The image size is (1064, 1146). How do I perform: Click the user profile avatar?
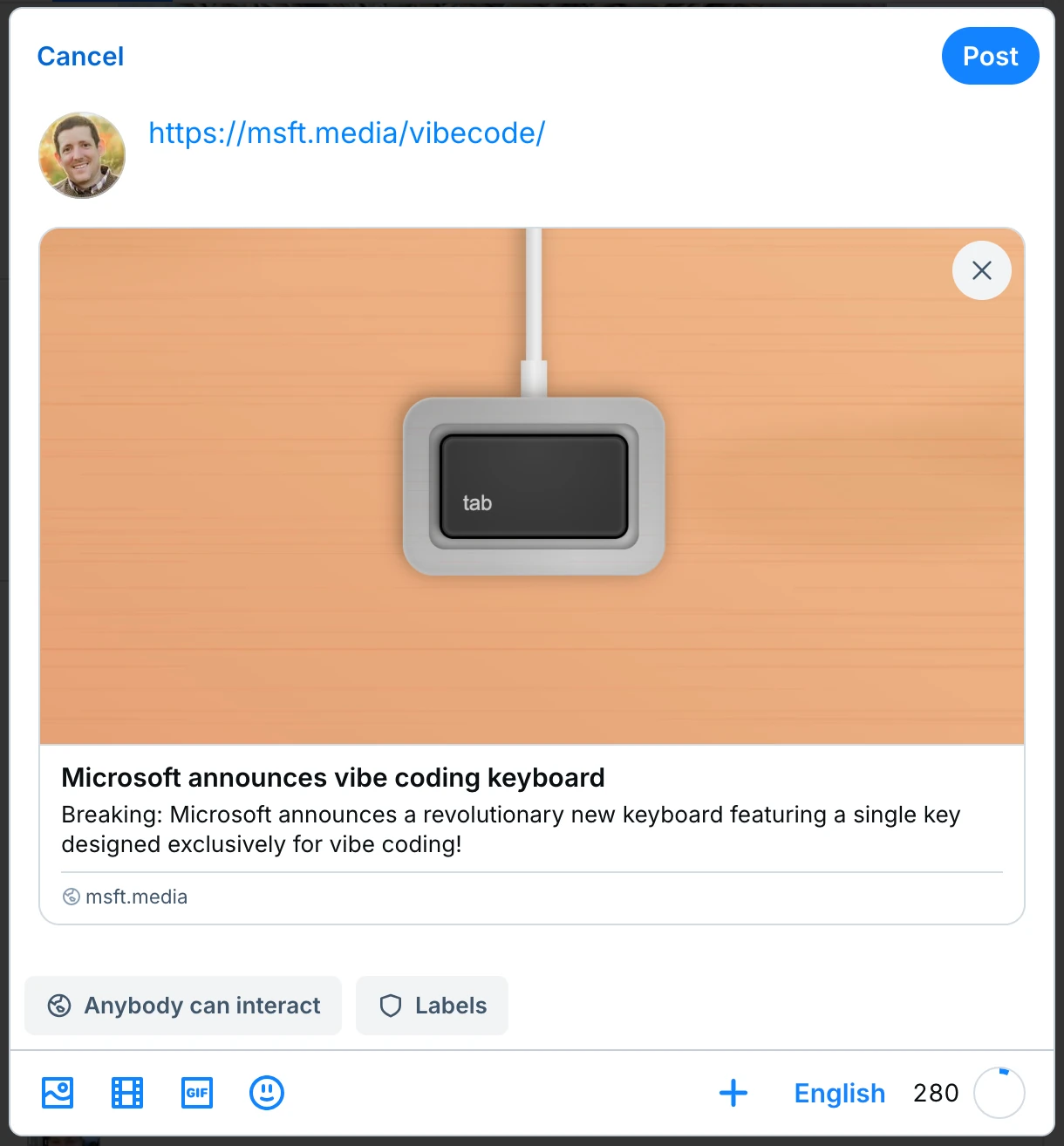pos(82,155)
